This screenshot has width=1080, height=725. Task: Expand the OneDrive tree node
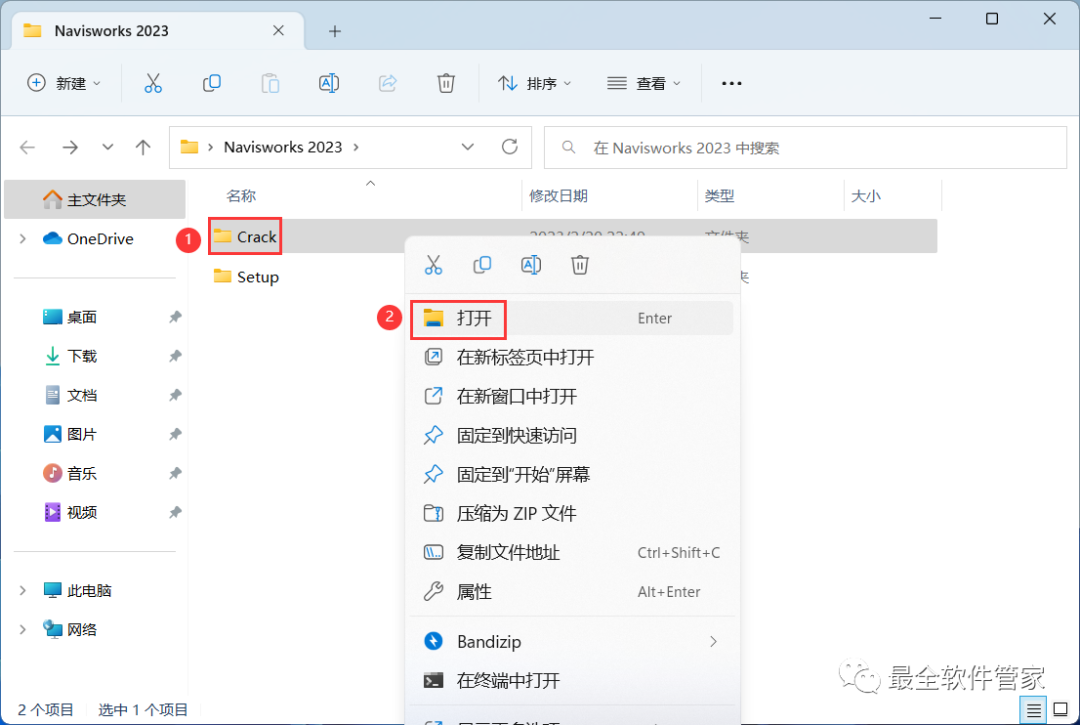(x=23, y=239)
